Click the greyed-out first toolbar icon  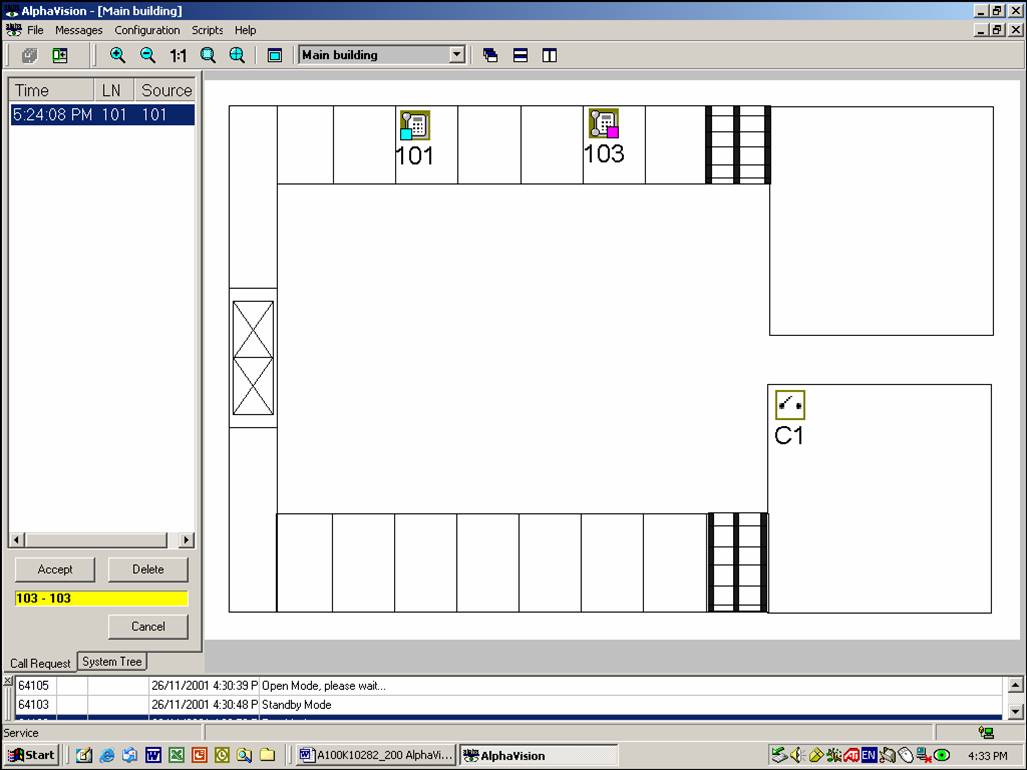(x=29, y=56)
